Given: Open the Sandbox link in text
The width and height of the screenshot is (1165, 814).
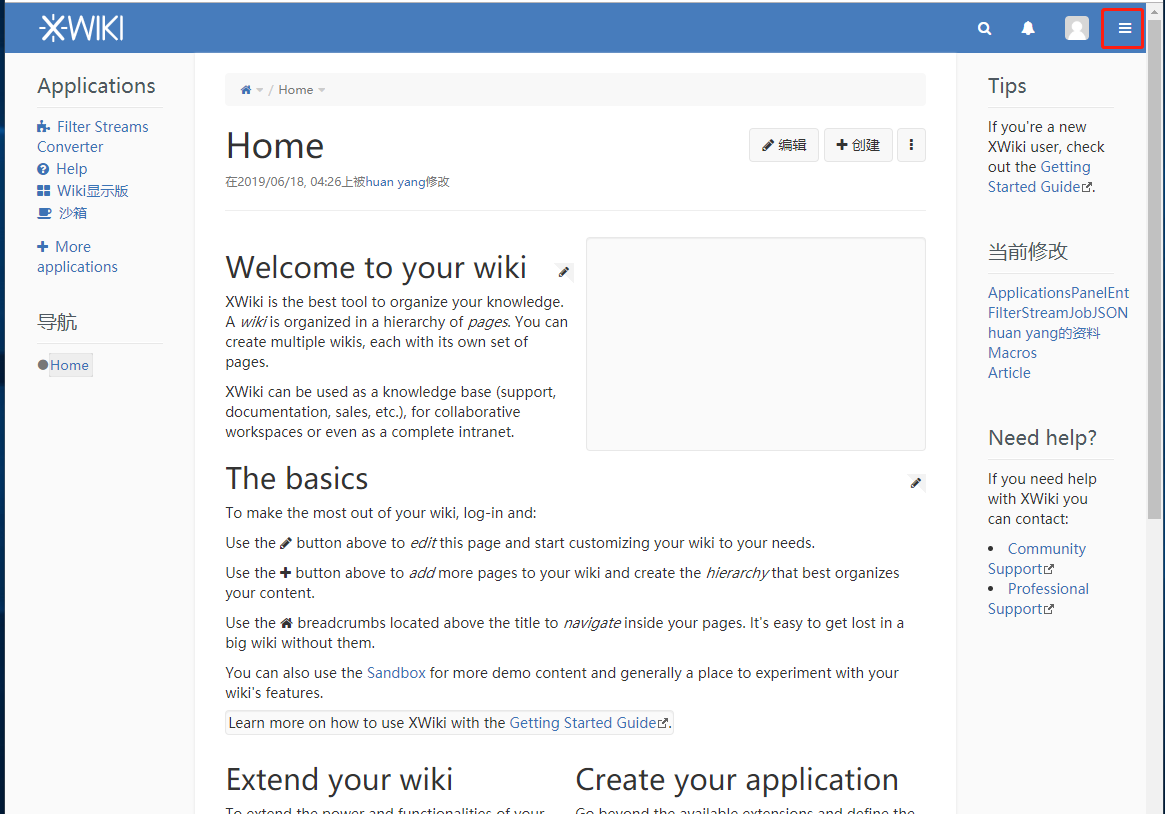Looking at the screenshot, I should tap(396, 673).
